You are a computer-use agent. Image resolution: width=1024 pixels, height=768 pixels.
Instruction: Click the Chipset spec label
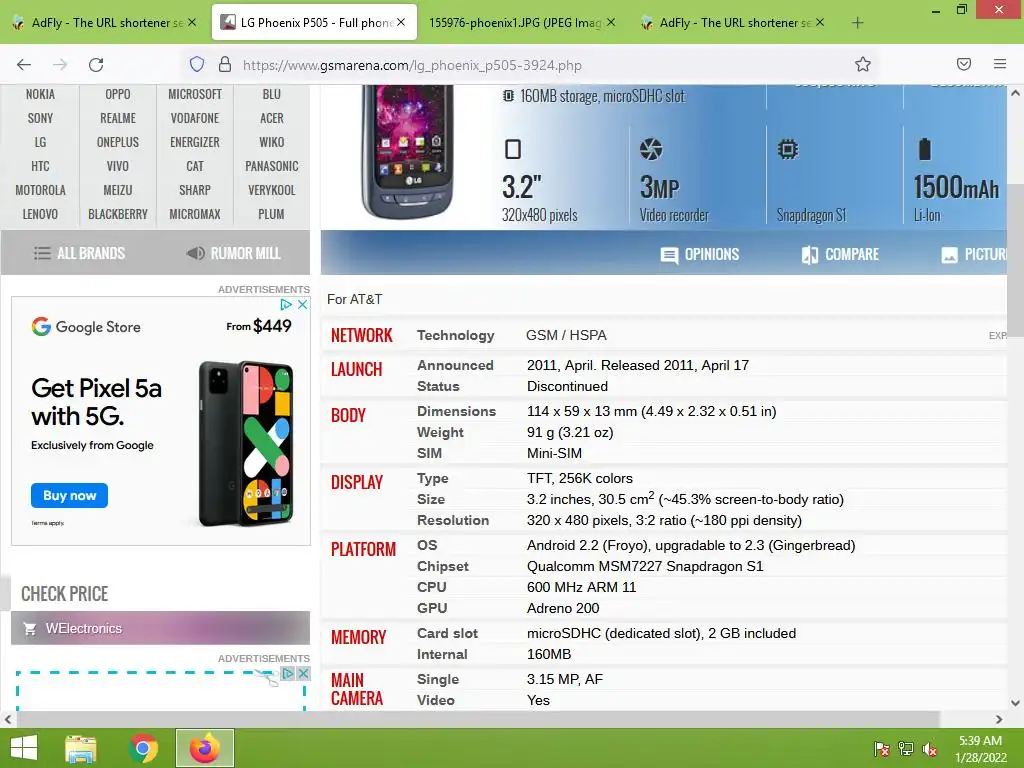click(x=443, y=567)
